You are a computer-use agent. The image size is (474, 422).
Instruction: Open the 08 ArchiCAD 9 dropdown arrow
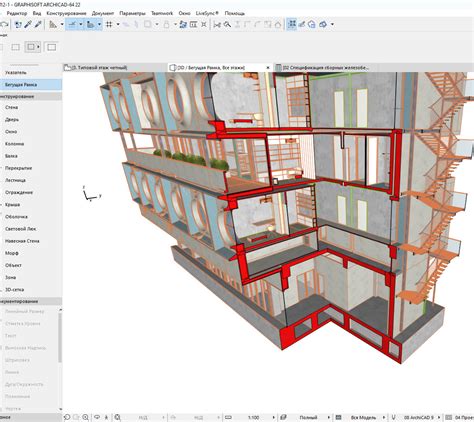point(439,417)
